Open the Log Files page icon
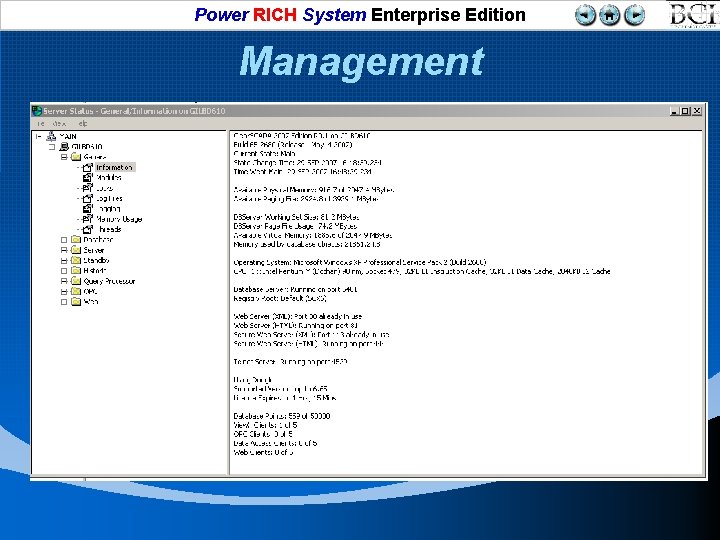This screenshot has width=720, height=540. [x=88, y=198]
